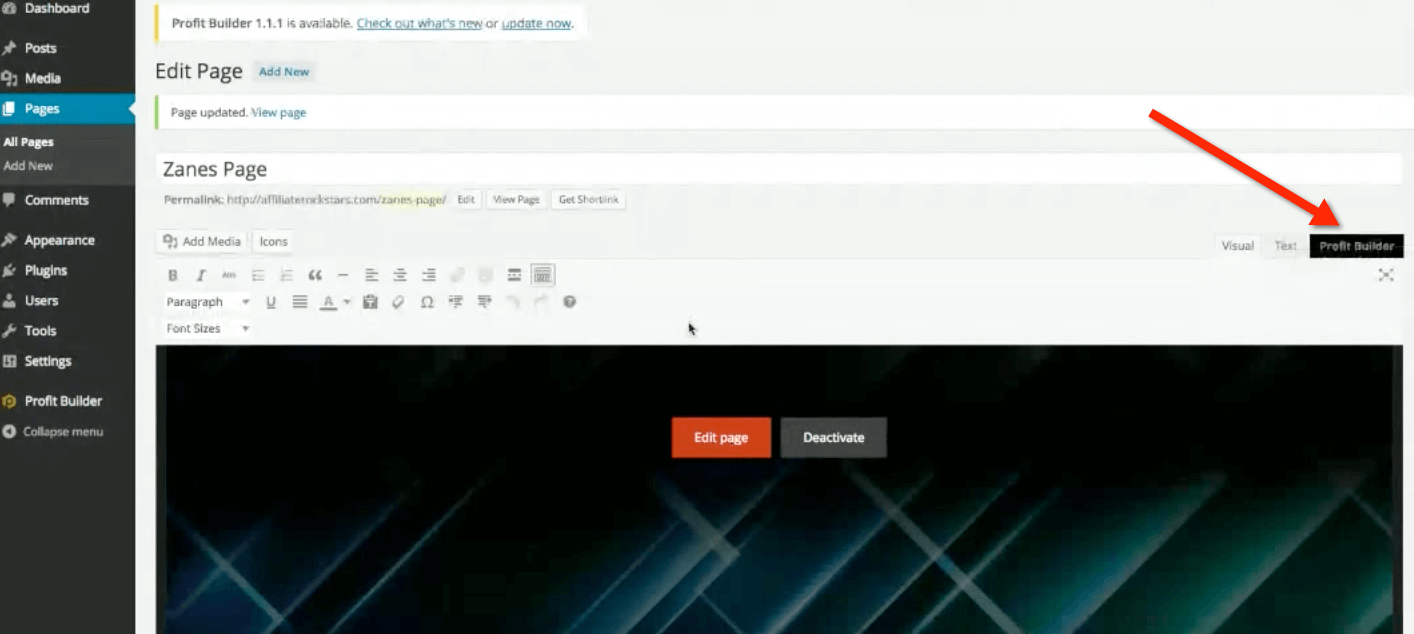The height and width of the screenshot is (634, 1414).
Task: Clear formatting with the eraser icon
Action: click(398, 302)
